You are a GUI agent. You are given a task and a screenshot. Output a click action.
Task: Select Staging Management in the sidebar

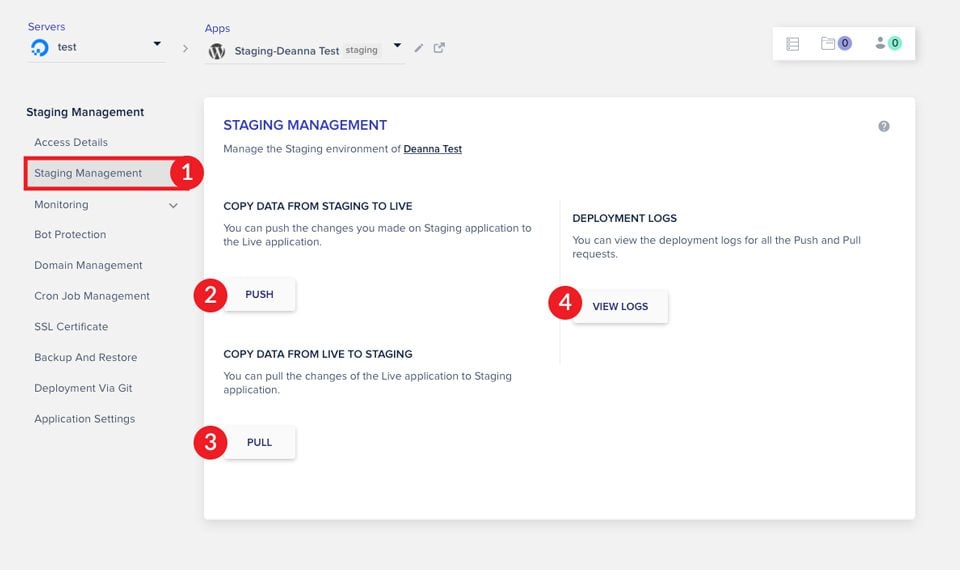pyautogui.click(x=88, y=173)
